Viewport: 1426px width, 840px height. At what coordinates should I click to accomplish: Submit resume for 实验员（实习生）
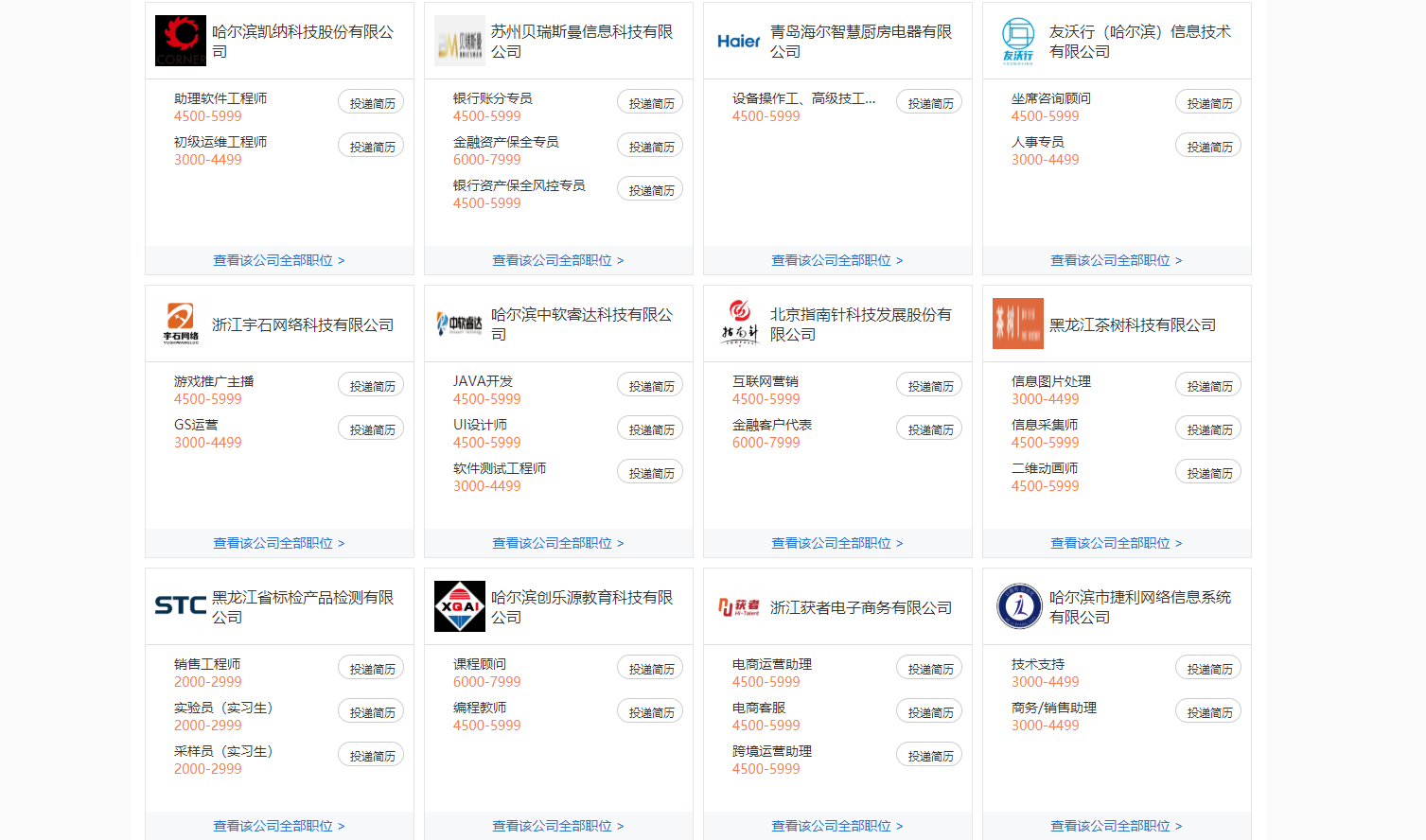click(371, 711)
